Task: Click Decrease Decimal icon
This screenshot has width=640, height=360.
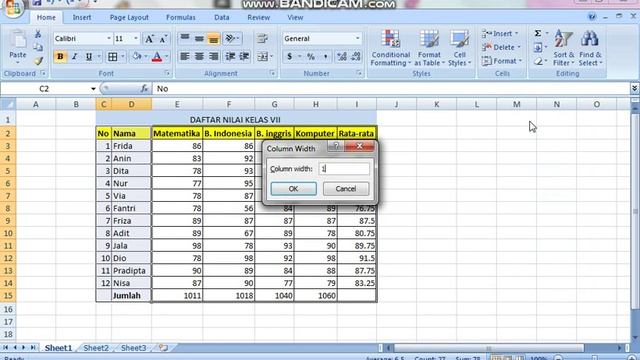Action: tap(356, 56)
